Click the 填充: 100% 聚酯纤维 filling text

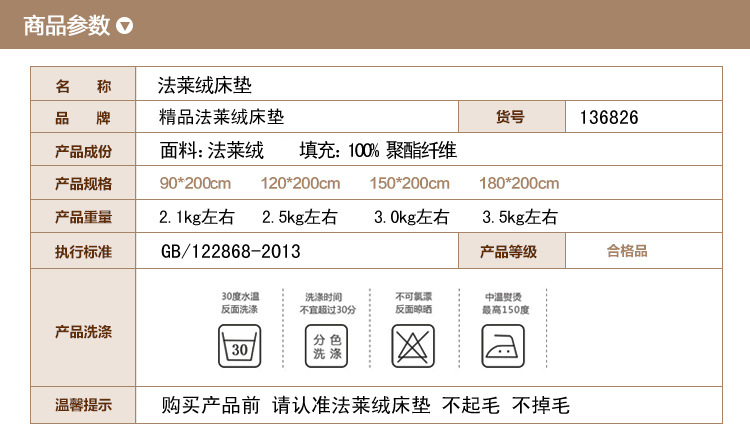tap(378, 150)
